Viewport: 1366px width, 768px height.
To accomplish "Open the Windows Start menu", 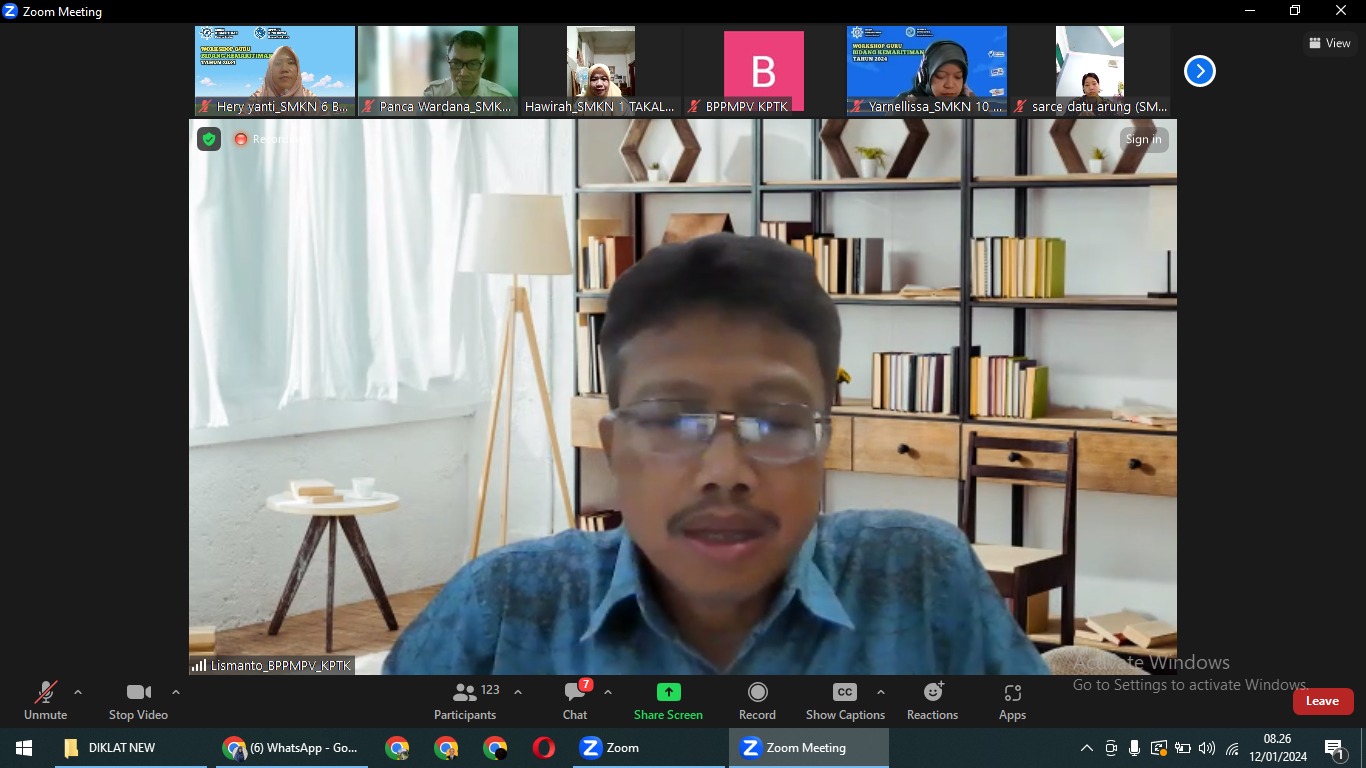I will [24, 748].
